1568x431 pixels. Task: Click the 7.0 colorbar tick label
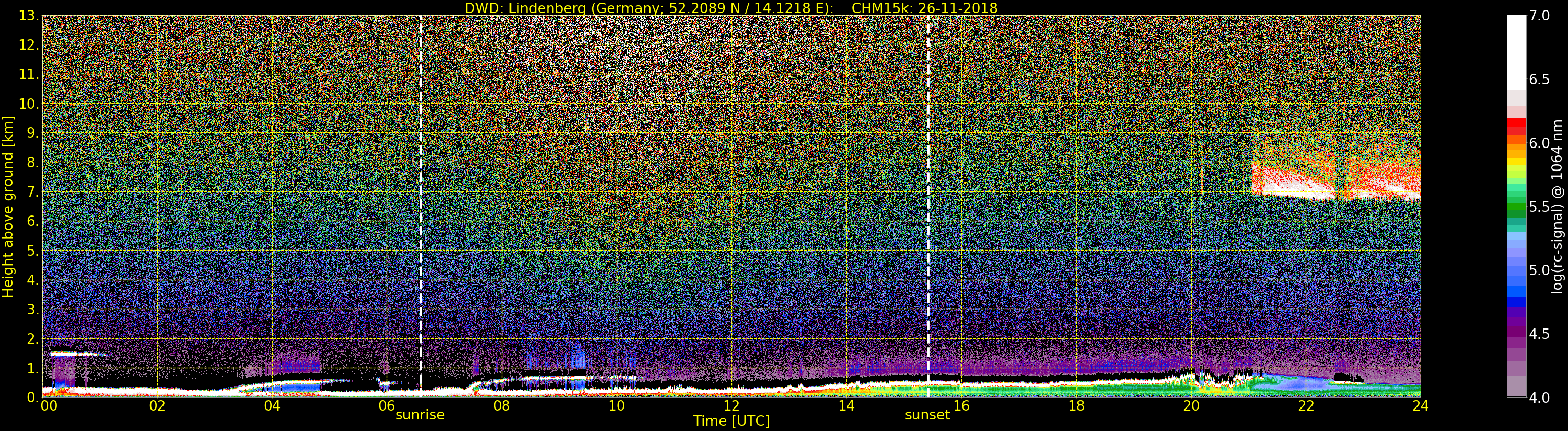coord(1539,16)
